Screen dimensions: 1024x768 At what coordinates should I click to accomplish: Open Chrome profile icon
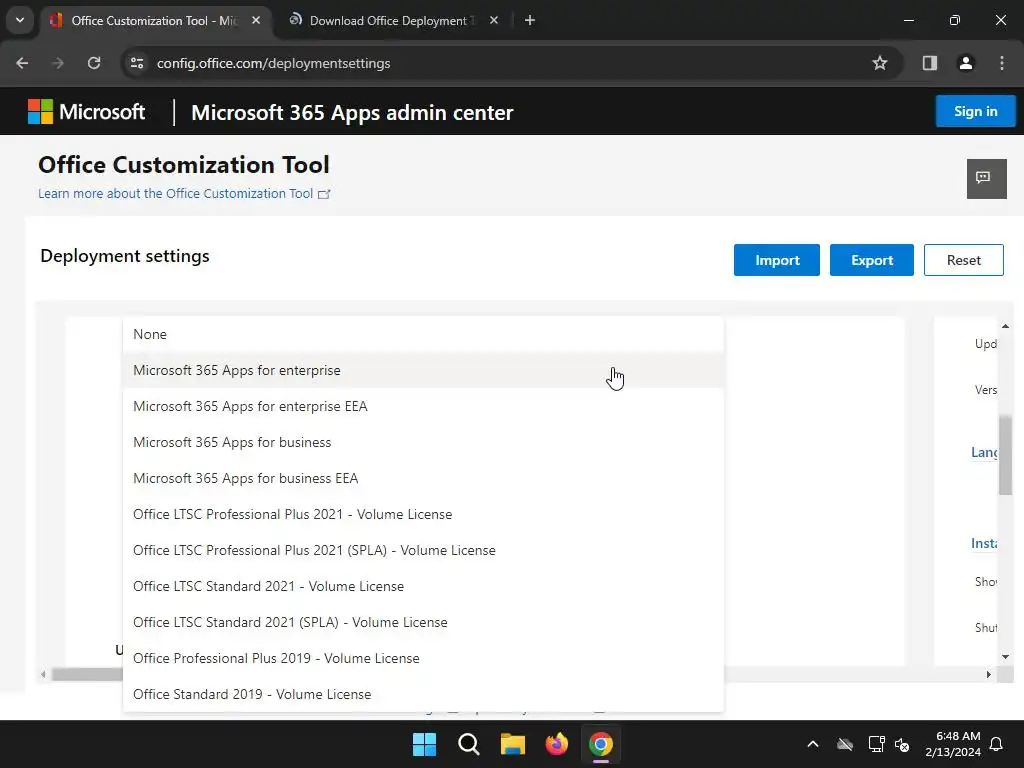966,63
